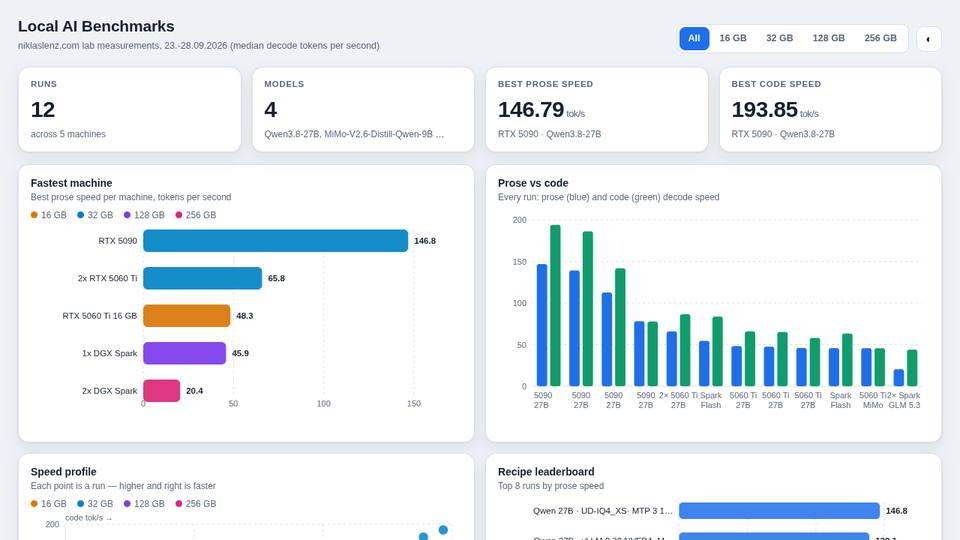Click the RTX 5060 Ti 16 GB row label
This screenshot has height=540, width=960.
100,316
